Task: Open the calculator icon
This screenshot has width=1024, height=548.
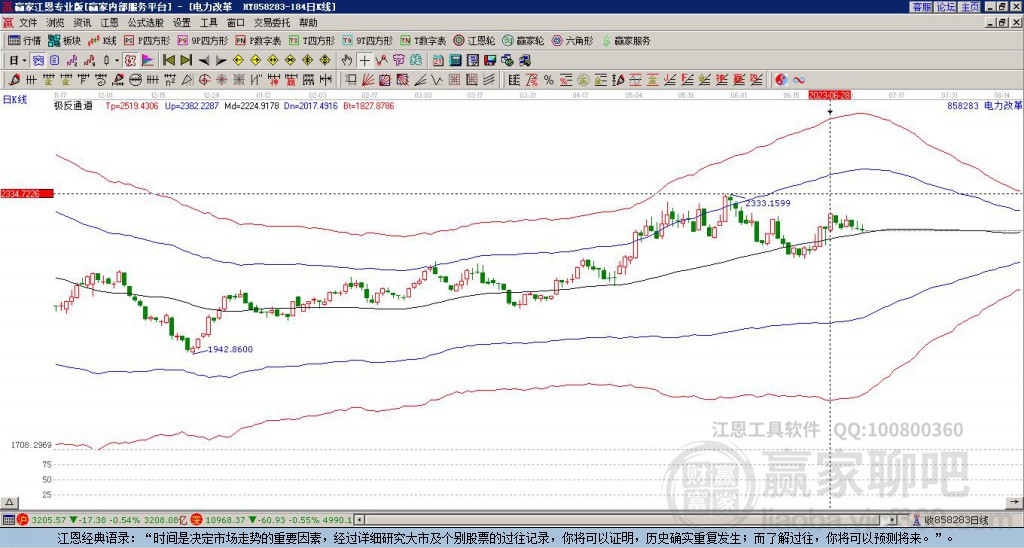Action: 455,61
